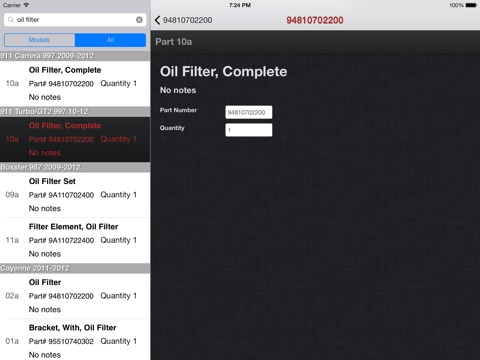480x360 pixels.
Task: Tap Part# 95510740302 text
Action: point(61,341)
